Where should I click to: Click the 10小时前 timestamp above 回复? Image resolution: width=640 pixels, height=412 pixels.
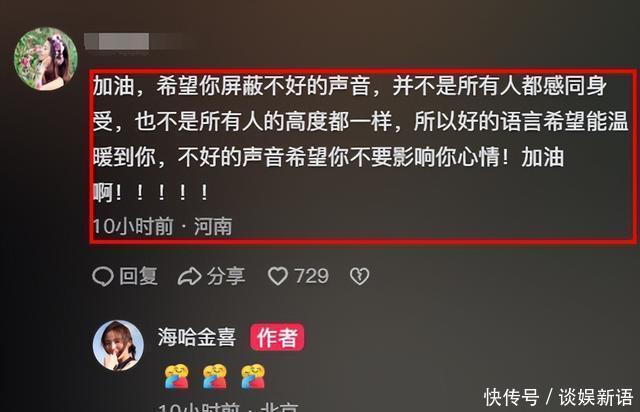tap(133, 227)
